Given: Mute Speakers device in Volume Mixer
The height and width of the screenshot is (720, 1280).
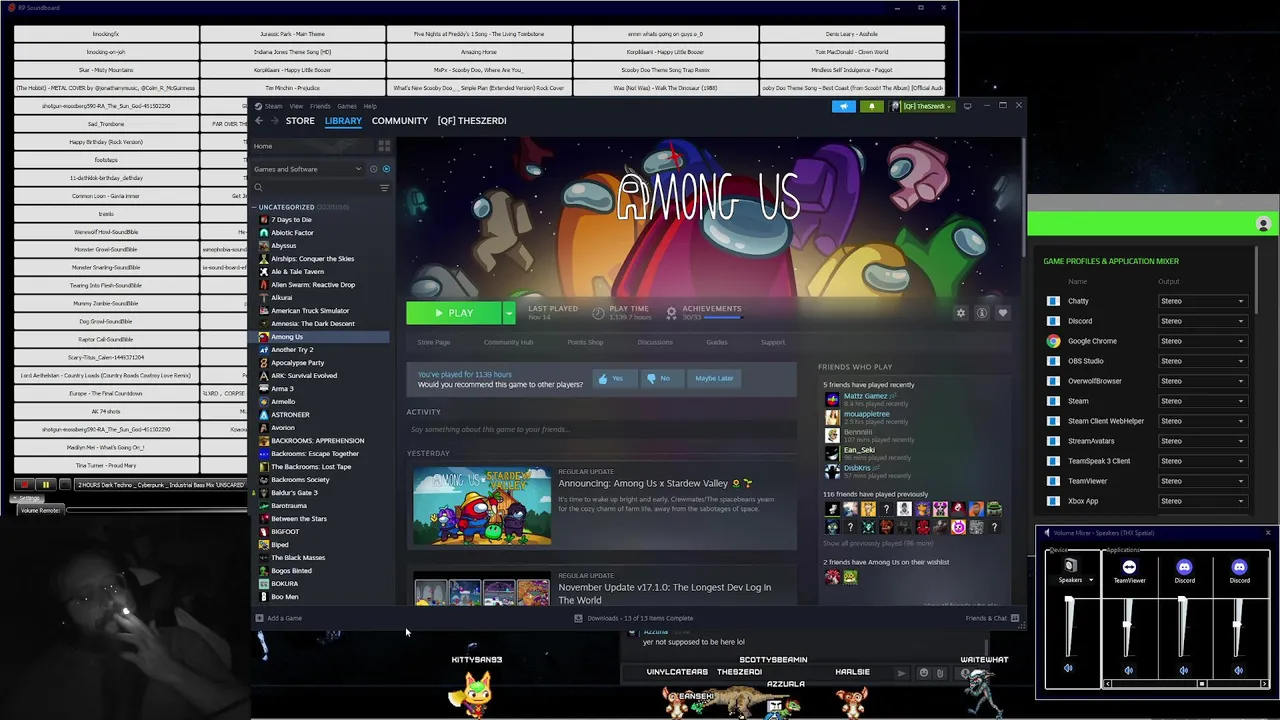Looking at the screenshot, I should (x=1068, y=670).
